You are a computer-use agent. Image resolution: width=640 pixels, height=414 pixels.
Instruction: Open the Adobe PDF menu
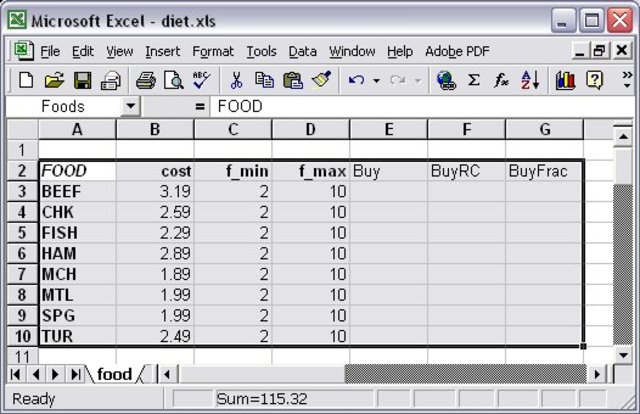point(457,51)
